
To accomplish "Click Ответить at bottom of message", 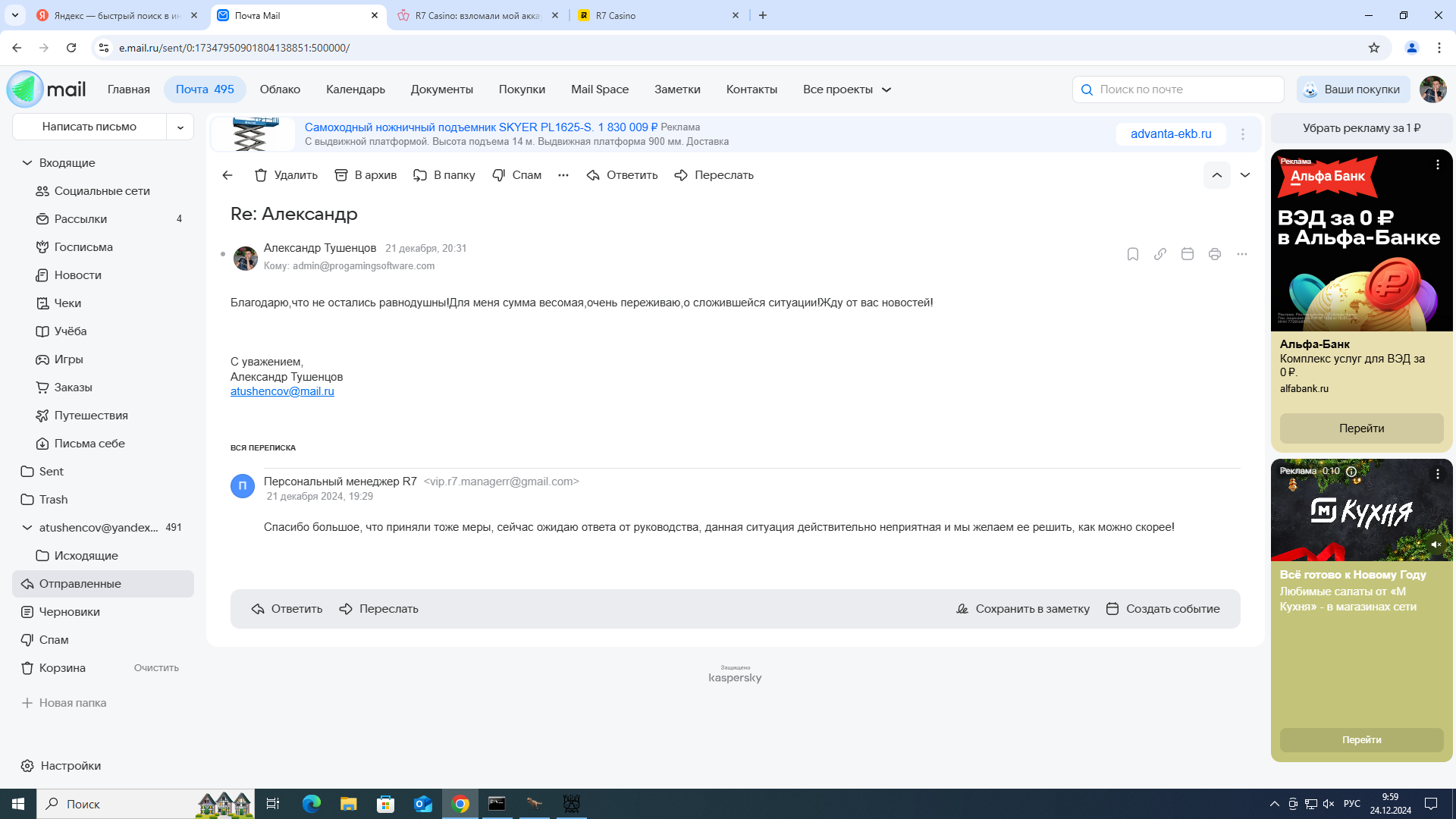I will [x=287, y=609].
